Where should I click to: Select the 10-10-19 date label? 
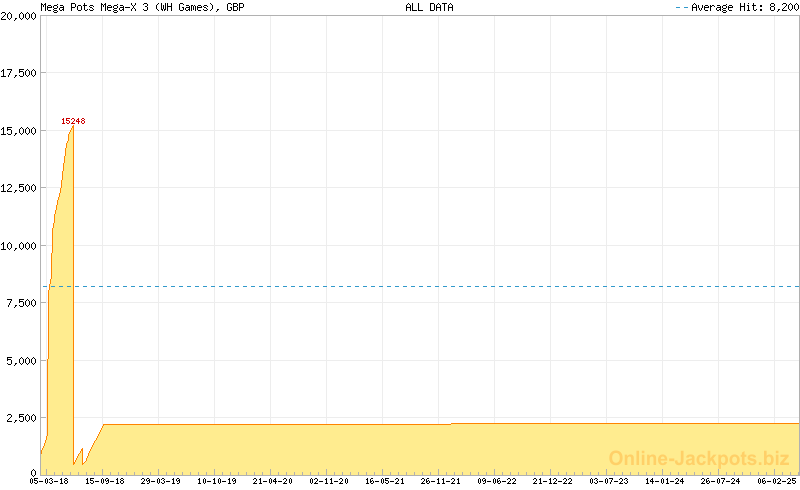pyautogui.click(x=217, y=481)
